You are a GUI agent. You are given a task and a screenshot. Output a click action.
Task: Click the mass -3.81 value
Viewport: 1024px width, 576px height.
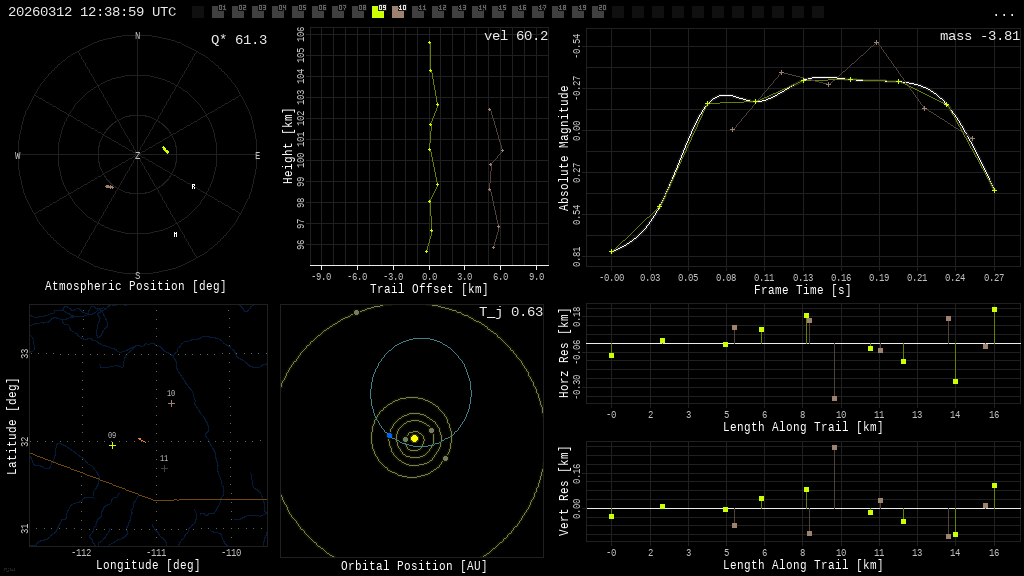[x=980, y=36]
